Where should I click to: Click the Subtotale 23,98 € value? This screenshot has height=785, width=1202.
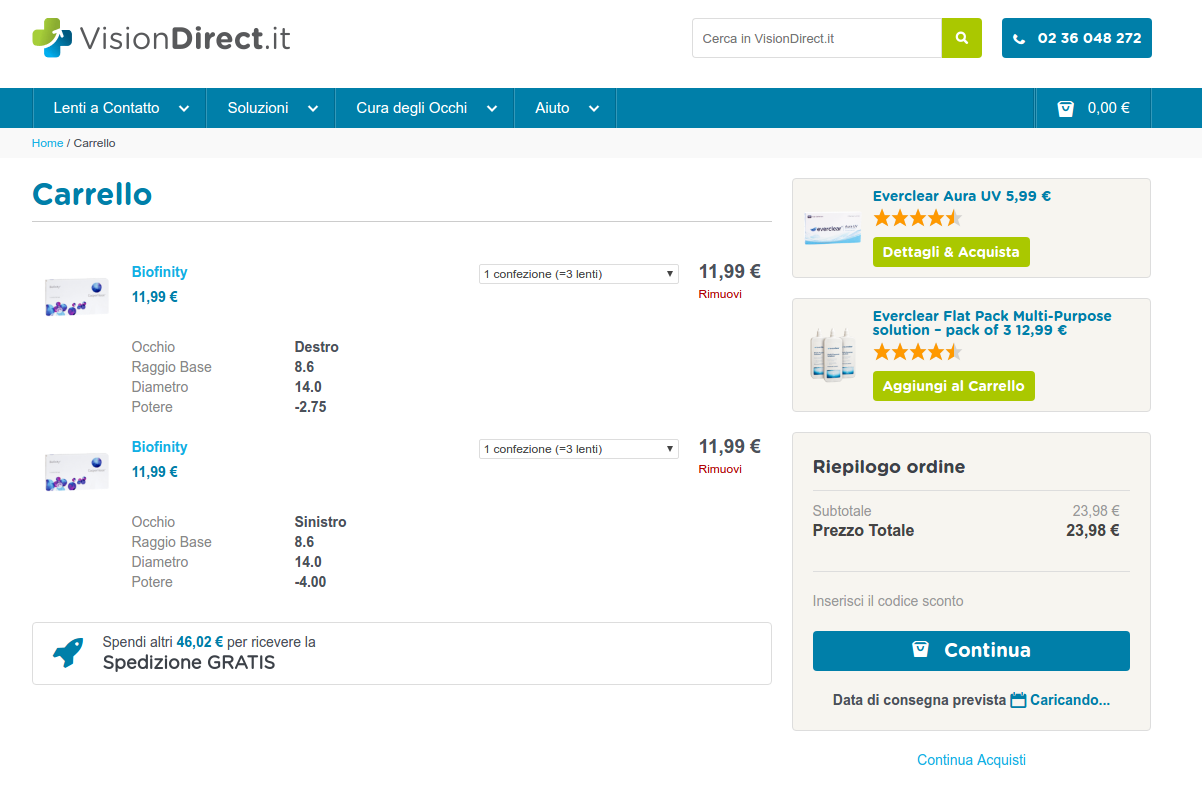(1096, 510)
